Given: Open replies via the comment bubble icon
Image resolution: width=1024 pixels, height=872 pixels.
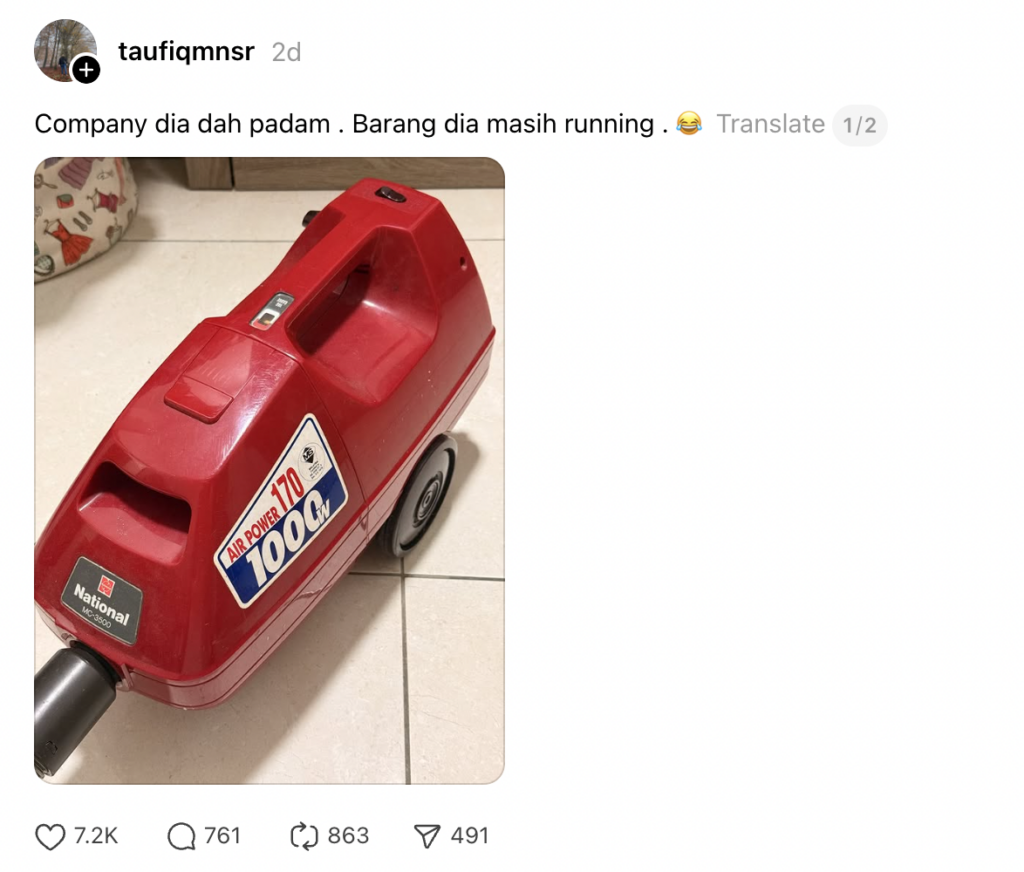Looking at the screenshot, I should tap(181, 837).
